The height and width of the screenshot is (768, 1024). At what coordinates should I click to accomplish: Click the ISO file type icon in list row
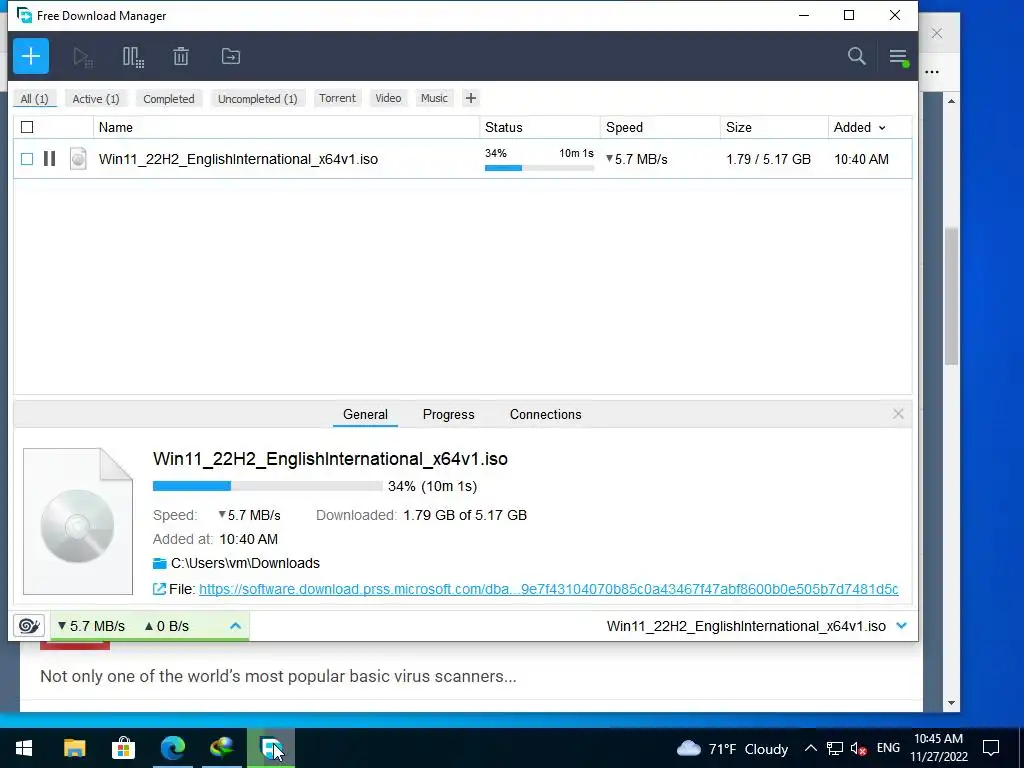click(x=78, y=159)
